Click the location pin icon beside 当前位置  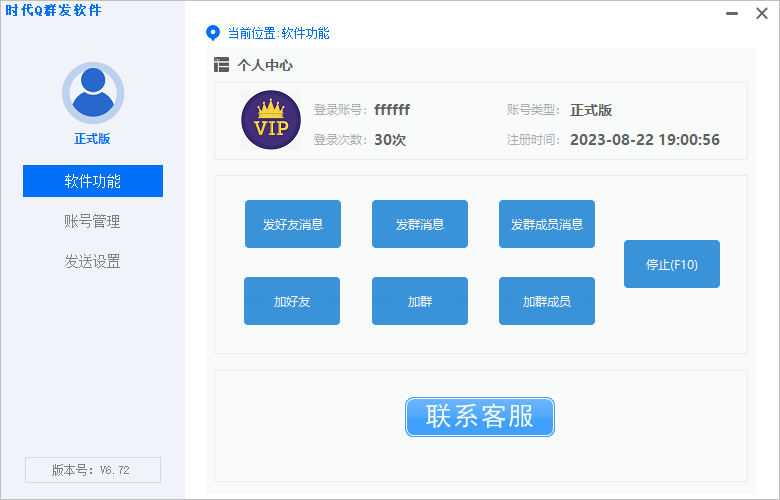click(x=212, y=33)
